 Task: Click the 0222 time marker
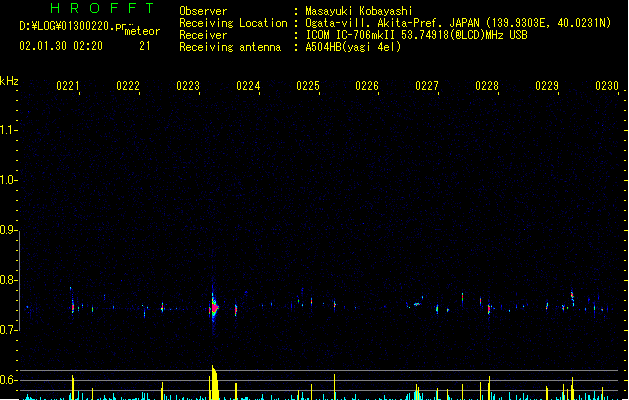(128, 86)
